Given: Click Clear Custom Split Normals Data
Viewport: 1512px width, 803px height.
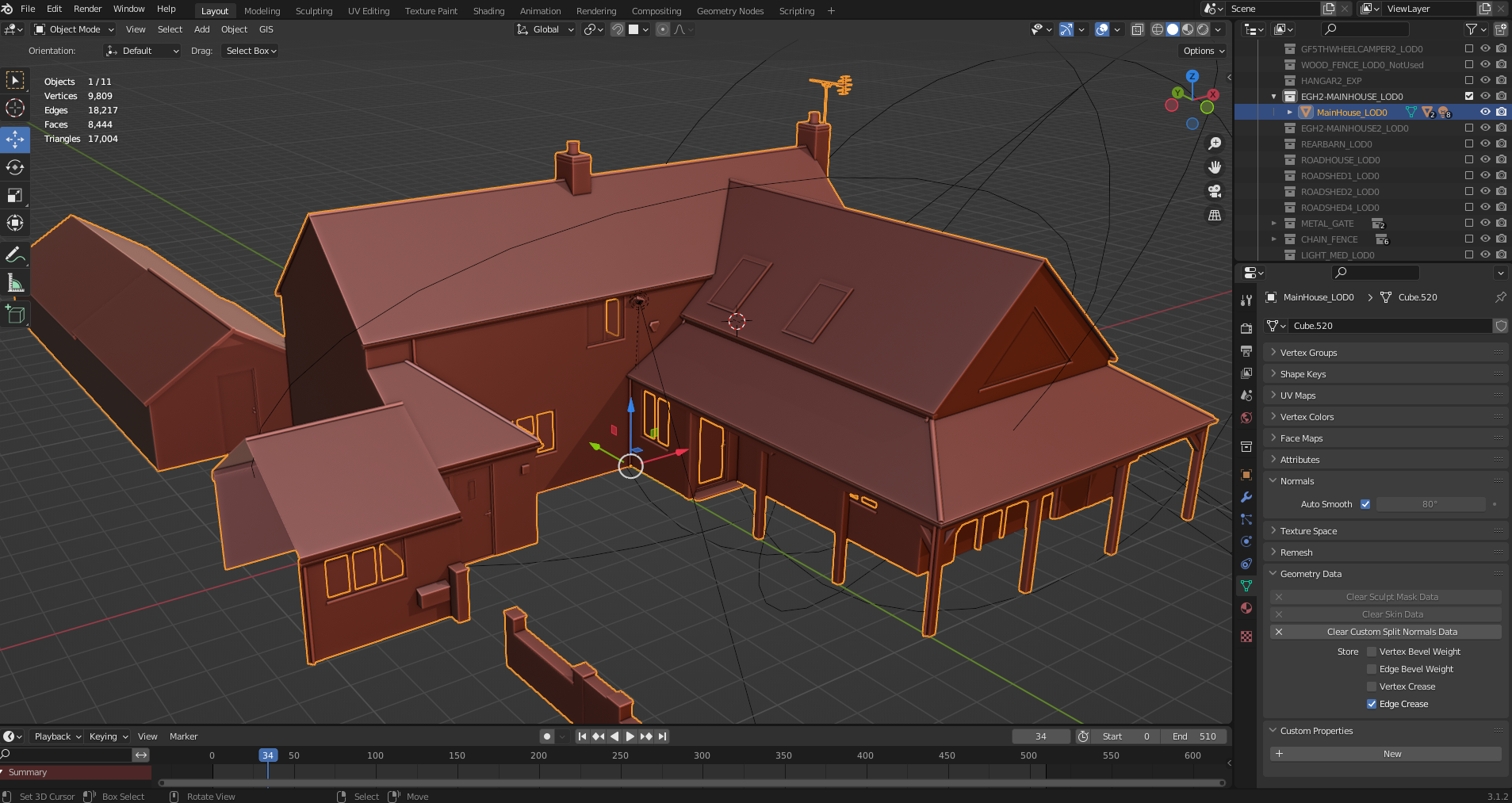Looking at the screenshot, I should (1391, 632).
